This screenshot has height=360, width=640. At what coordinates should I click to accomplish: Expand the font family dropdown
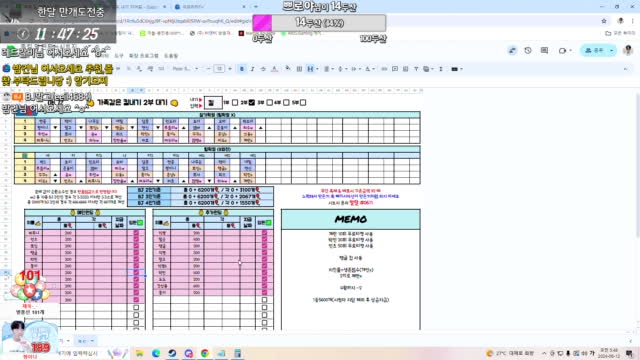(x=185, y=69)
